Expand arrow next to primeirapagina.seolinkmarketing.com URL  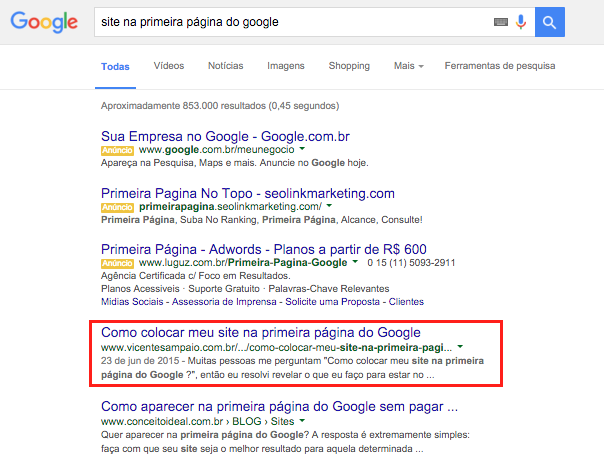329,206
